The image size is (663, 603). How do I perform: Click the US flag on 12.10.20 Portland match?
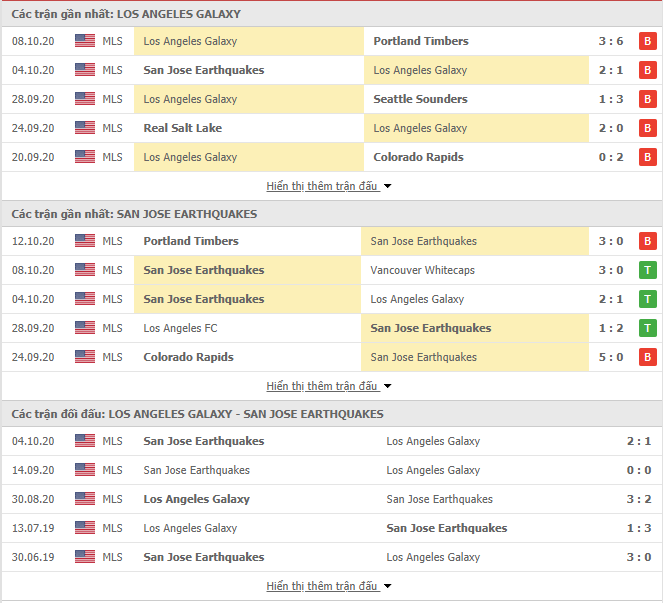tap(85, 241)
